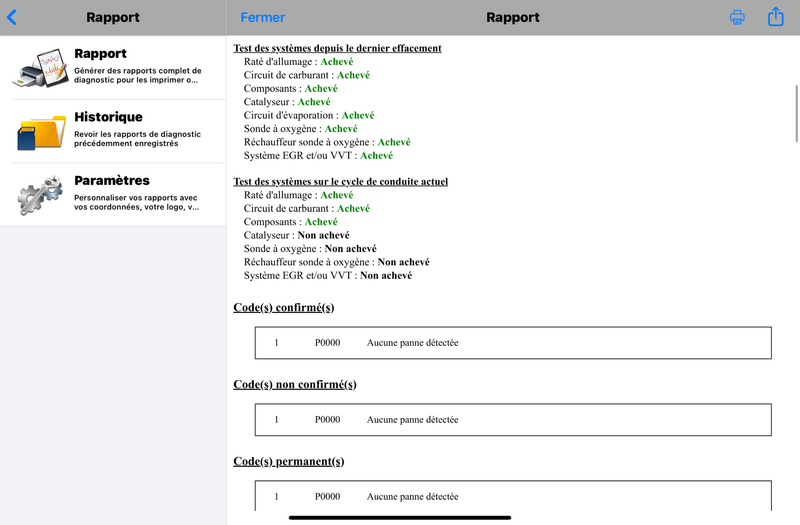Click the Code(s) permanent(s) heading
The width and height of the screenshot is (800, 525).
(x=289, y=461)
